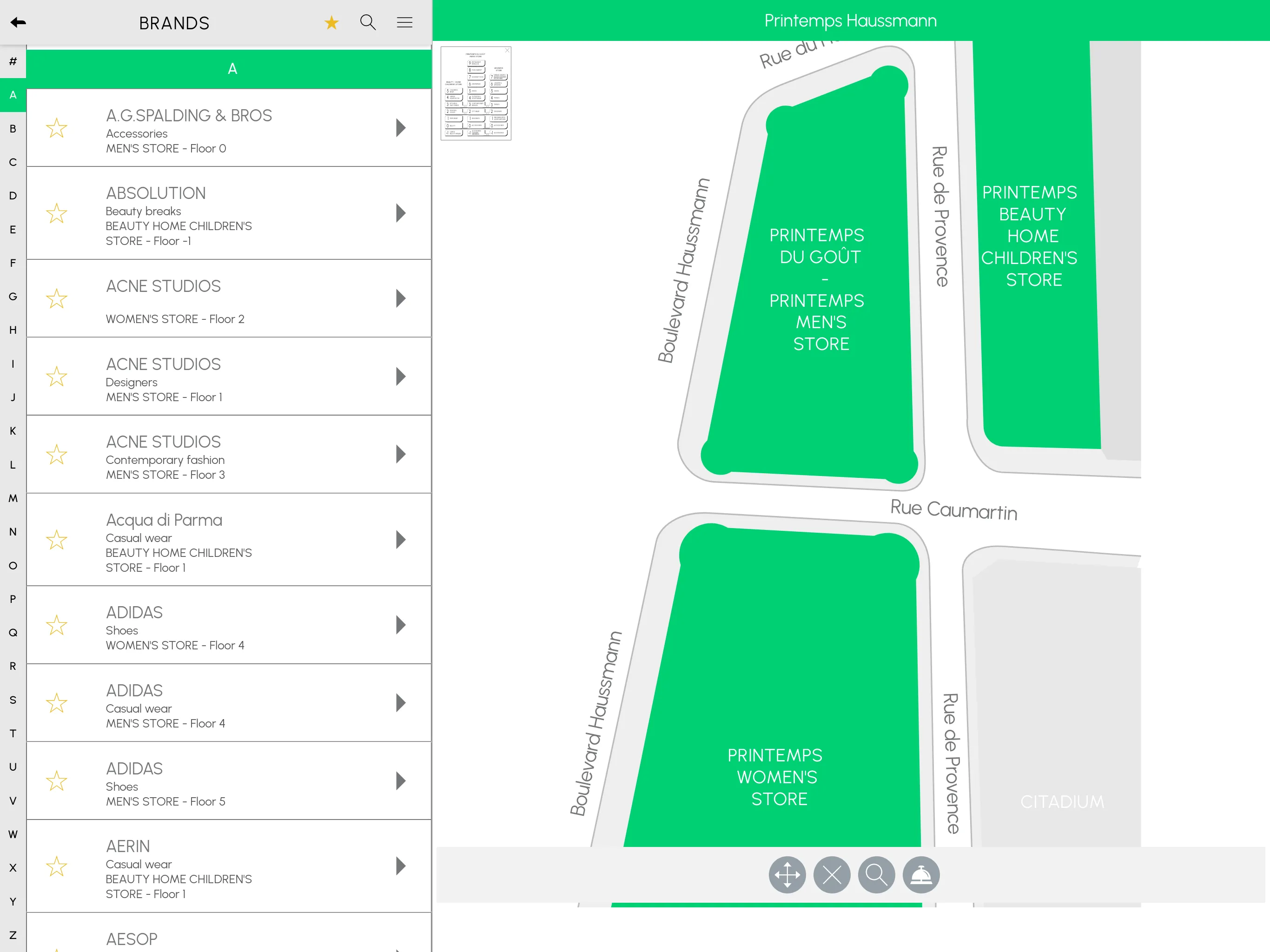Click the Rue Caumartin street label
This screenshot has height=952, width=1270.
click(953, 510)
